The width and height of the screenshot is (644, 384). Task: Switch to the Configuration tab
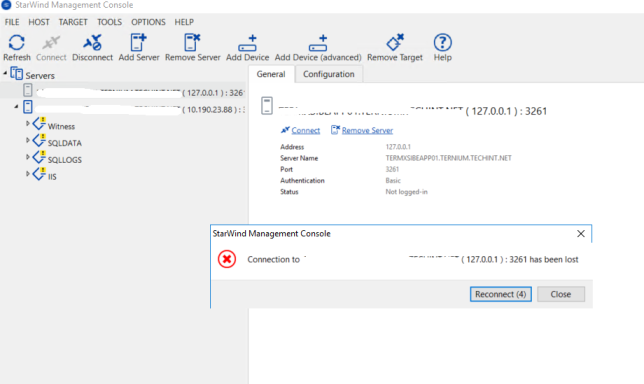tap(329, 74)
